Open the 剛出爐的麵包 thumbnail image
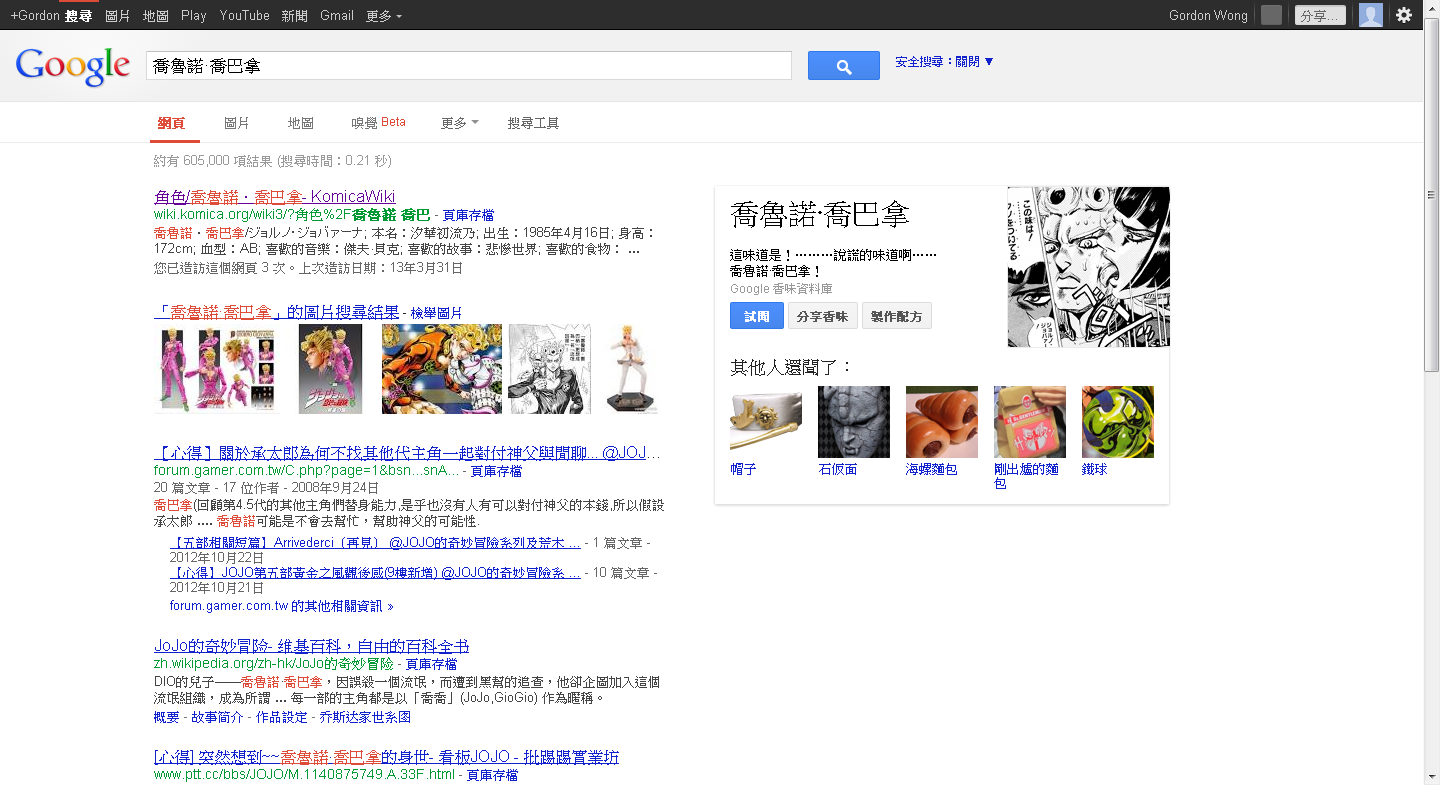 click(1029, 422)
